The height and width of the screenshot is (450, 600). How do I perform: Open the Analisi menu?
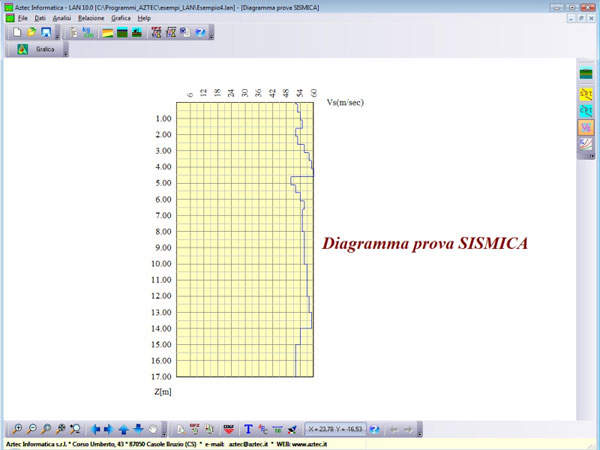(62, 18)
